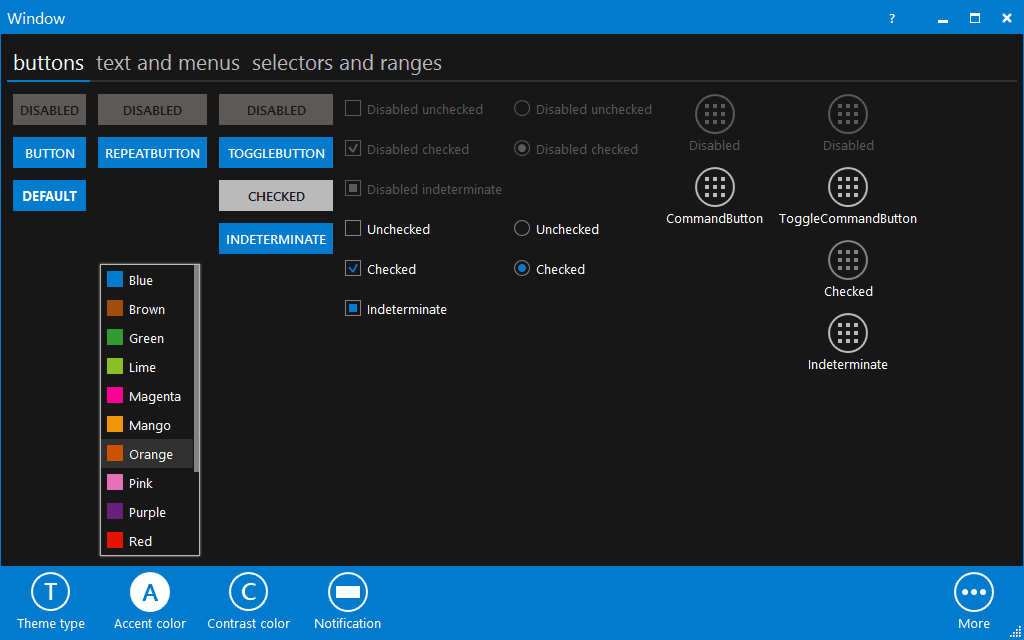Open the Theme type picker
Image resolution: width=1024 pixels, height=640 pixels.
click(x=51, y=591)
